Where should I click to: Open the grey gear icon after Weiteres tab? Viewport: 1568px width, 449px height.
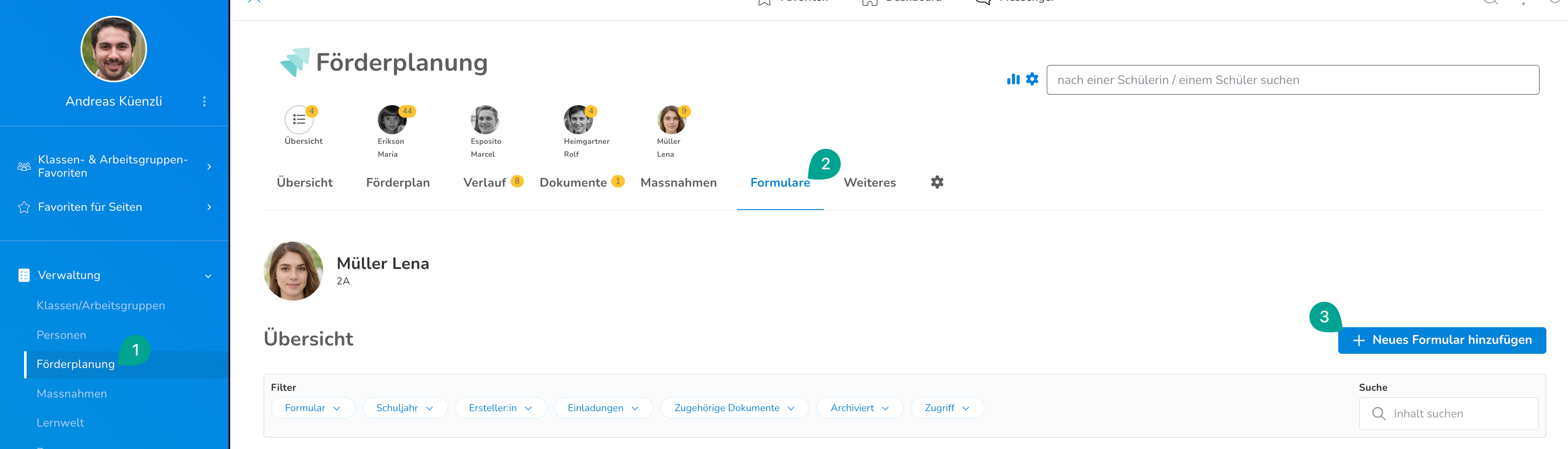[937, 182]
